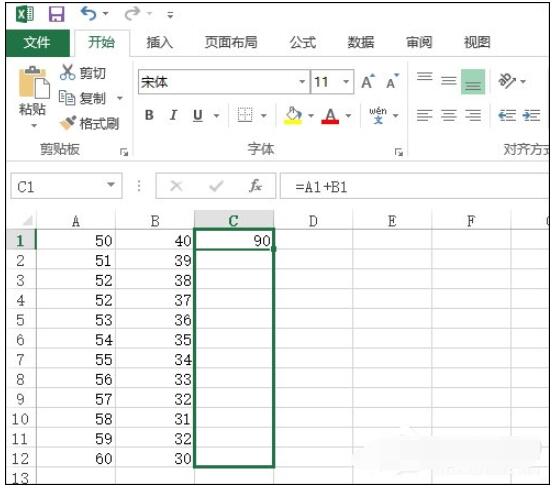Click the Name Box showing C1
Screen dimensions: 553x488
click(57, 186)
